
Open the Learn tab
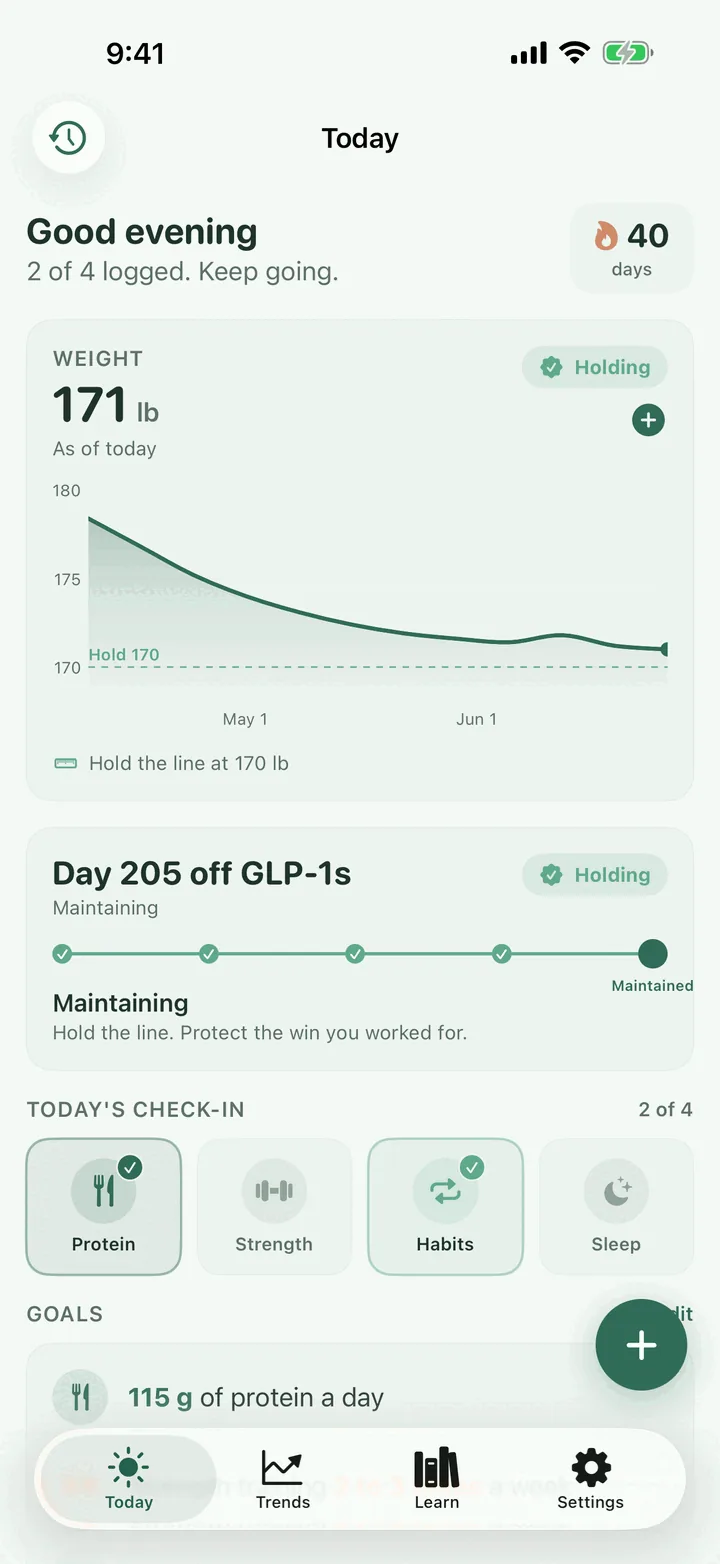tap(437, 1480)
